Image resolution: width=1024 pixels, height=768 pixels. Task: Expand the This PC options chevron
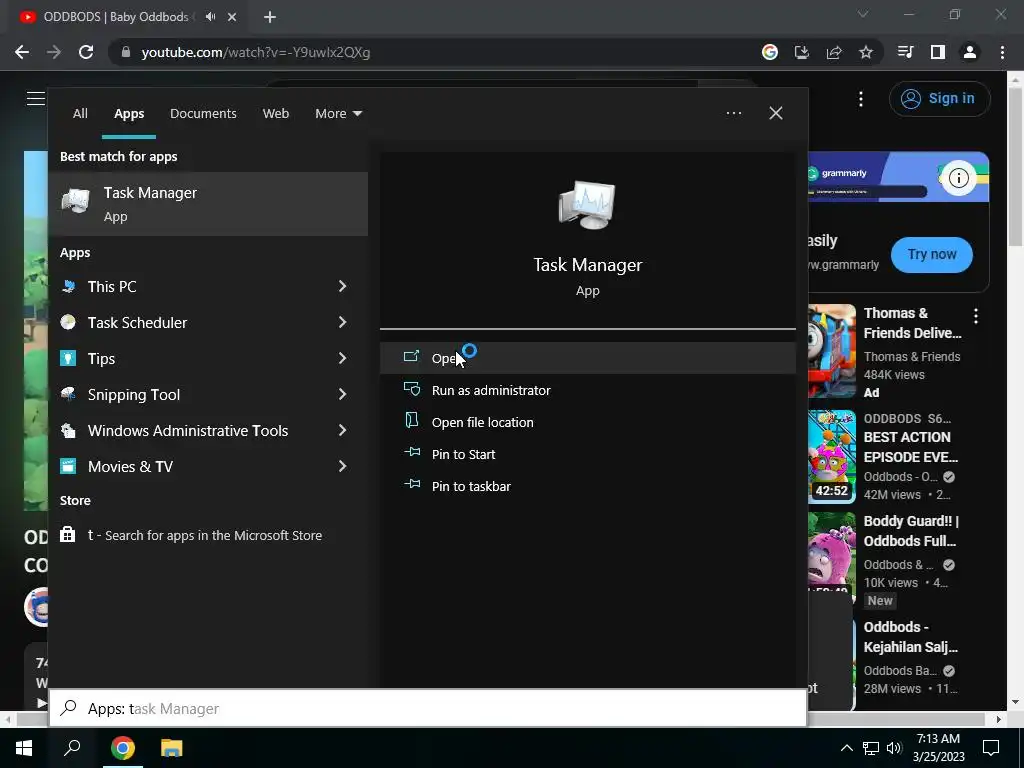pos(342,286)
